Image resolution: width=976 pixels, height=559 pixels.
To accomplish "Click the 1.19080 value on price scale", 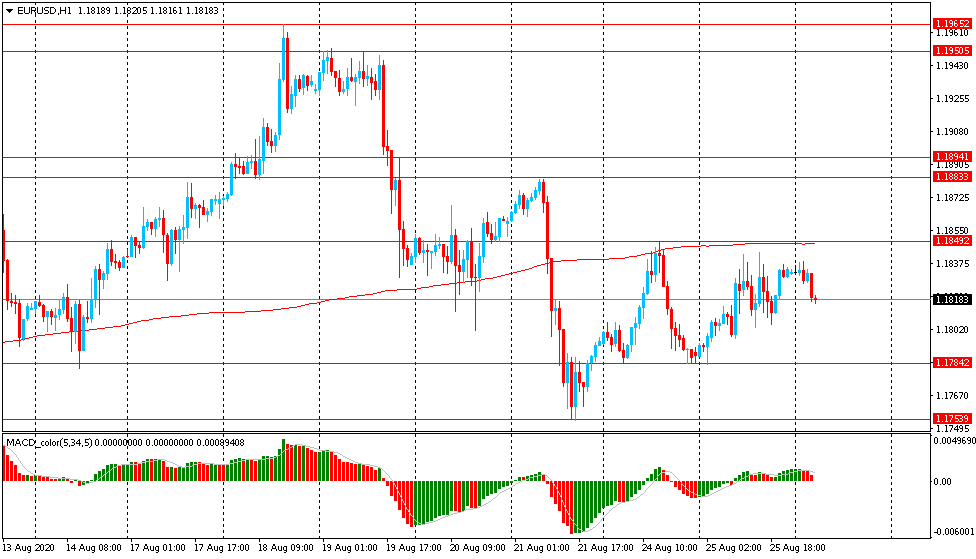I will pyautogui.click(x=948, y=132).
